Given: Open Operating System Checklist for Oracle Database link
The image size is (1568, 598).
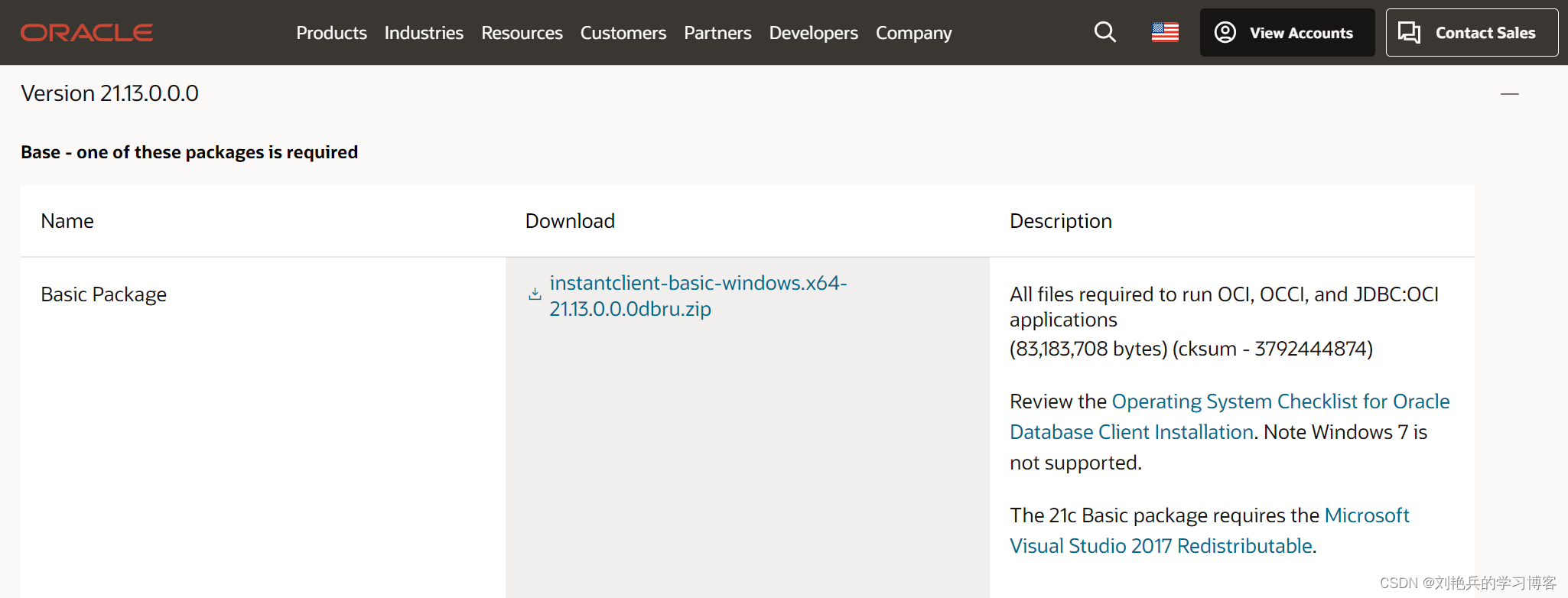Looking at the screenshot, I should (1229, 417).
